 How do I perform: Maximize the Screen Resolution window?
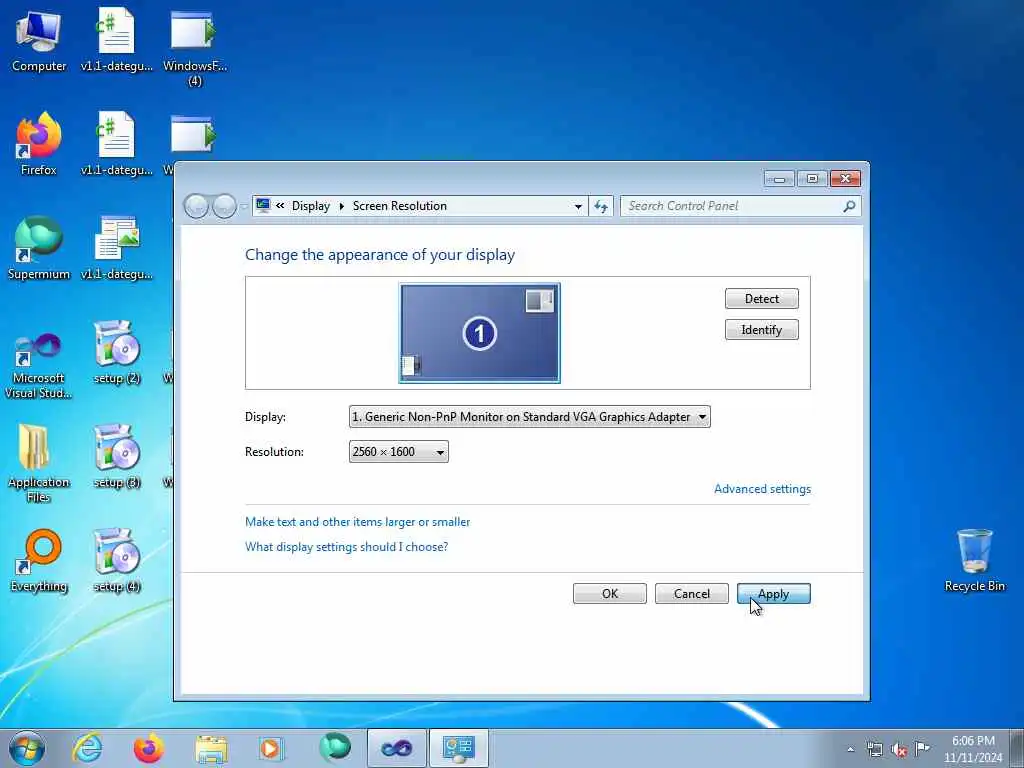pos(812,178)
